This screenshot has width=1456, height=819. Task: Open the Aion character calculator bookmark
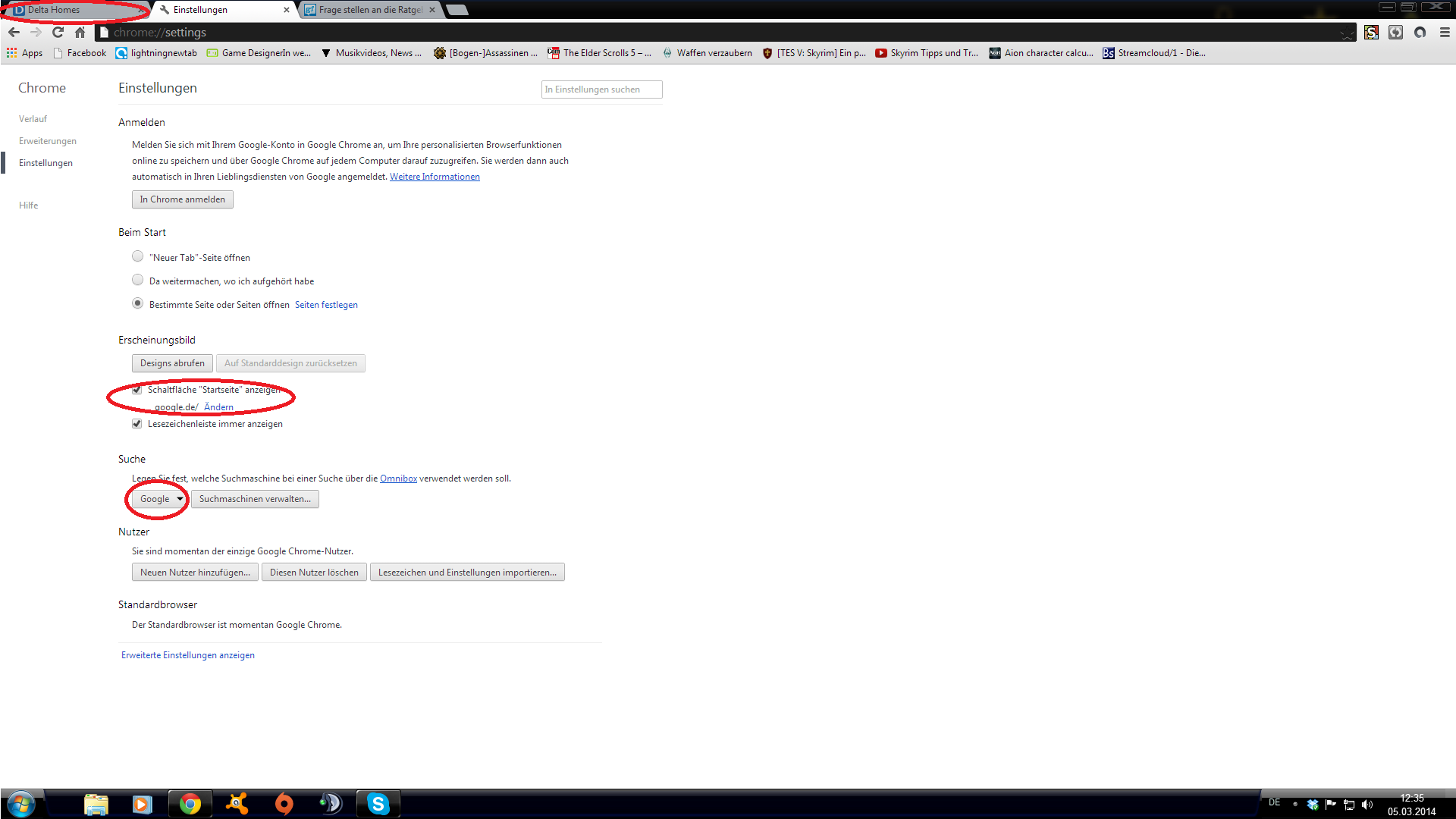tap(1041, 53)
